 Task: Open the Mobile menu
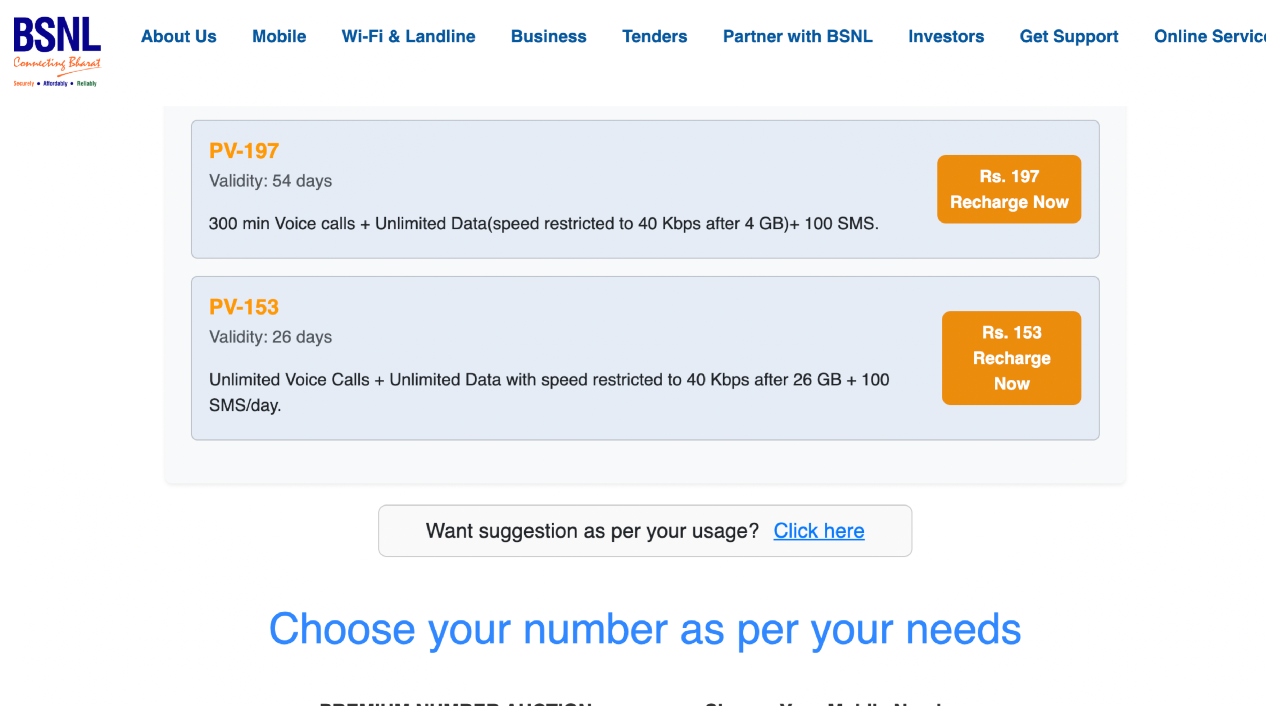[279, 36]
